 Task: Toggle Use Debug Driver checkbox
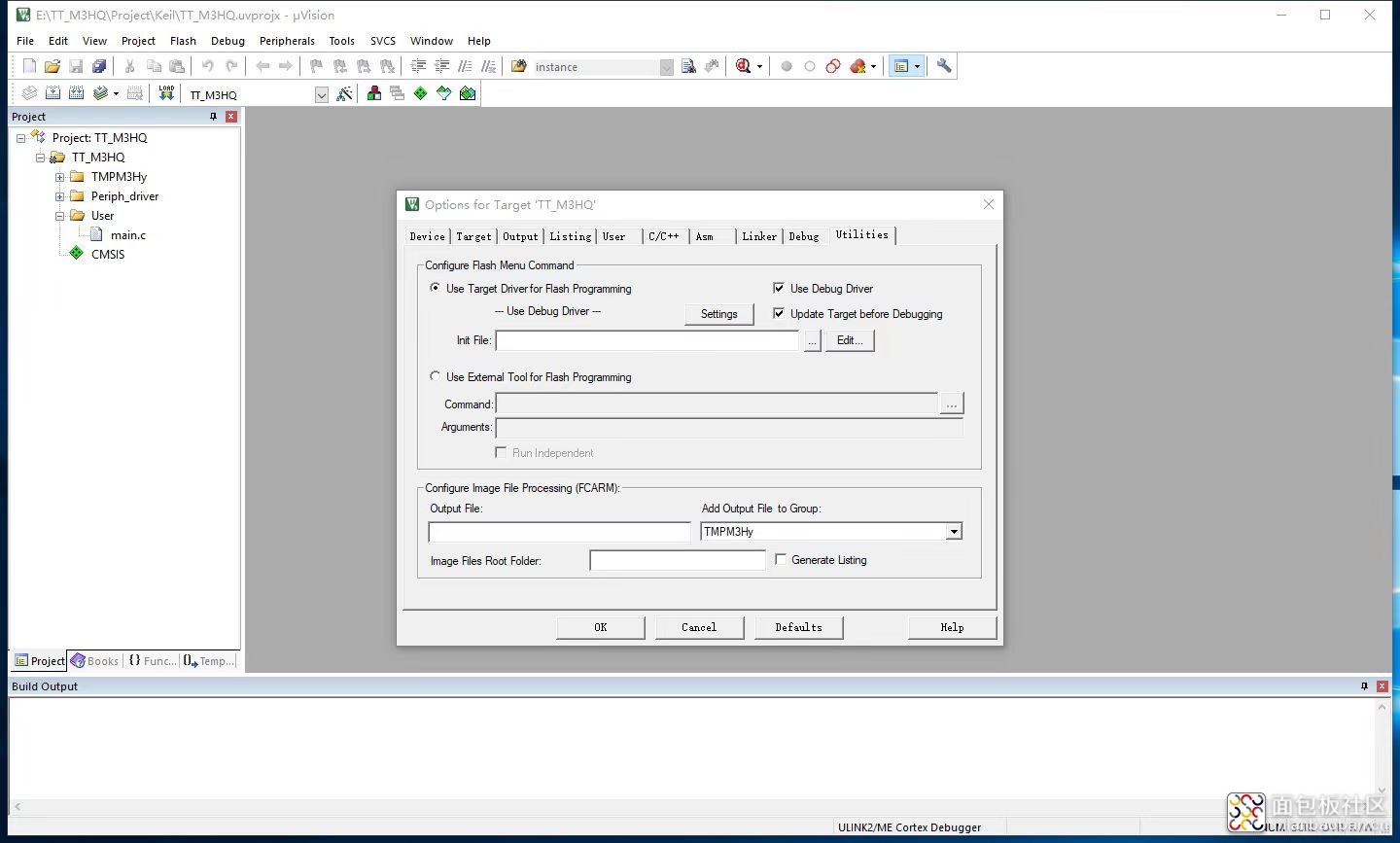pos(779,288)
